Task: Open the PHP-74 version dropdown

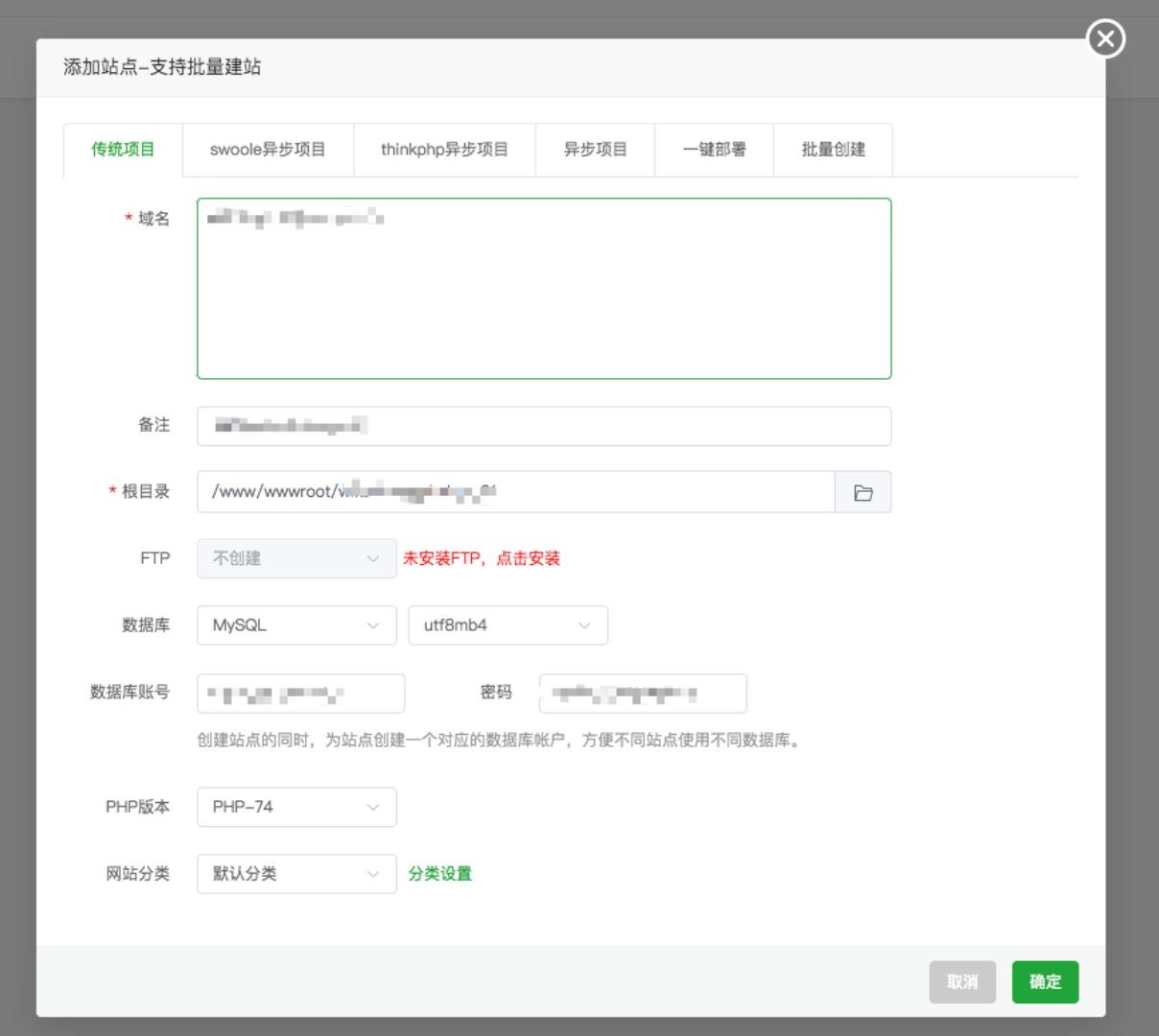Action: (296, 807)
